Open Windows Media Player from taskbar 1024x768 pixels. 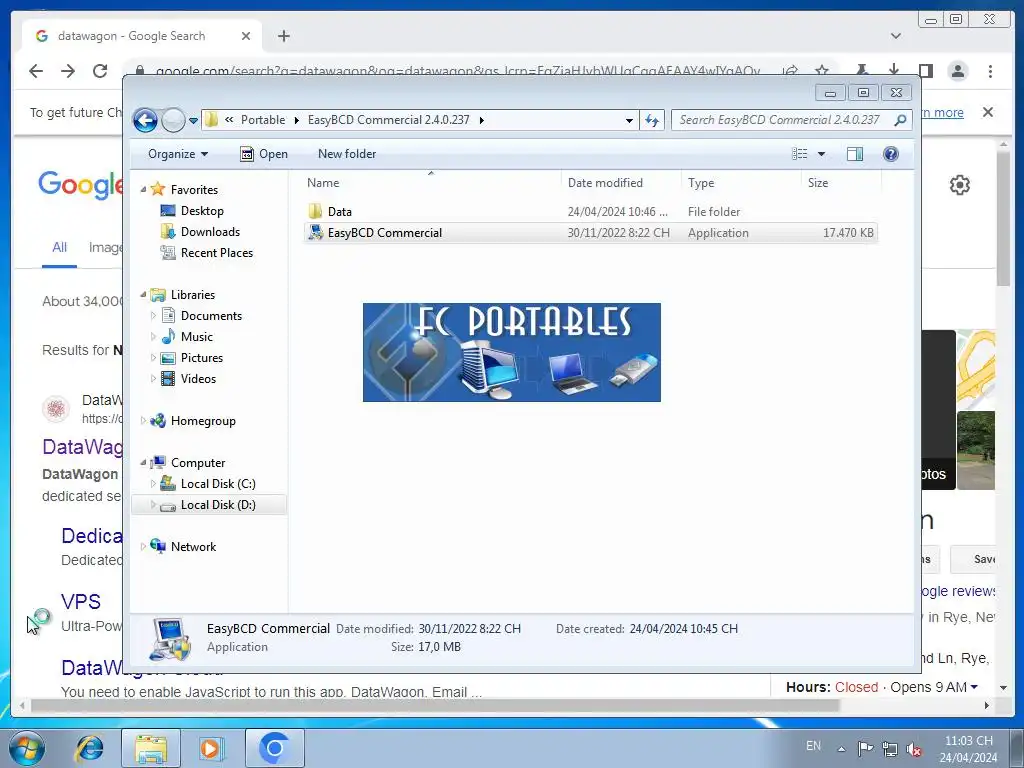pos(211,748)
